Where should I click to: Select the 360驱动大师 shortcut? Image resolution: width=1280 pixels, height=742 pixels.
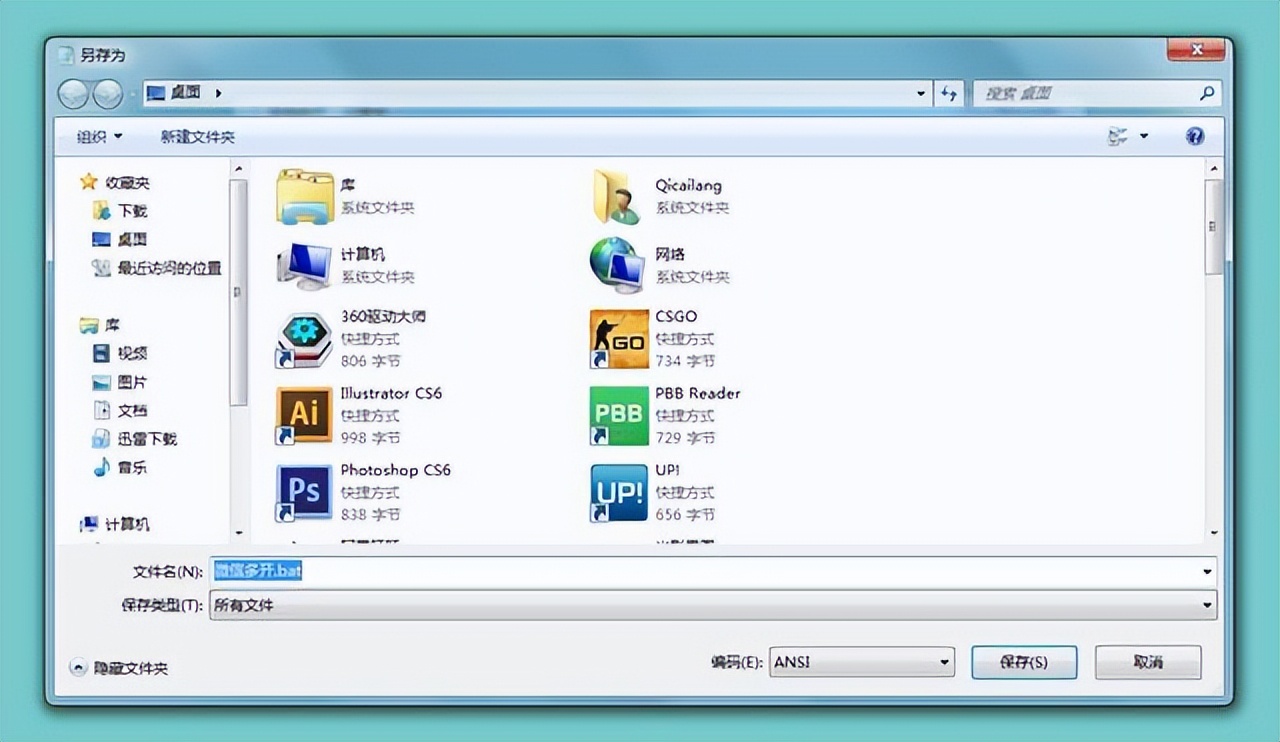click(303, 338)
